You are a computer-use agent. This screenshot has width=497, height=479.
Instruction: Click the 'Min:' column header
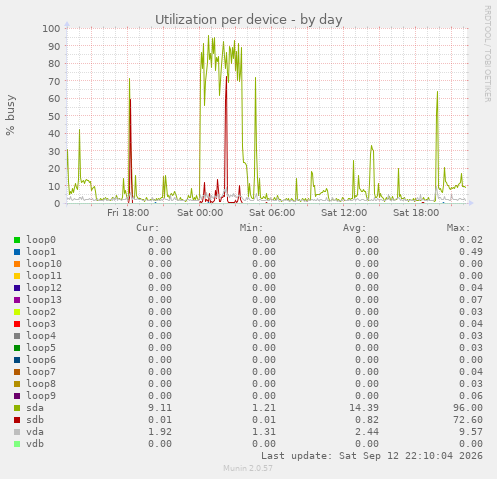[x=251, y=228]
